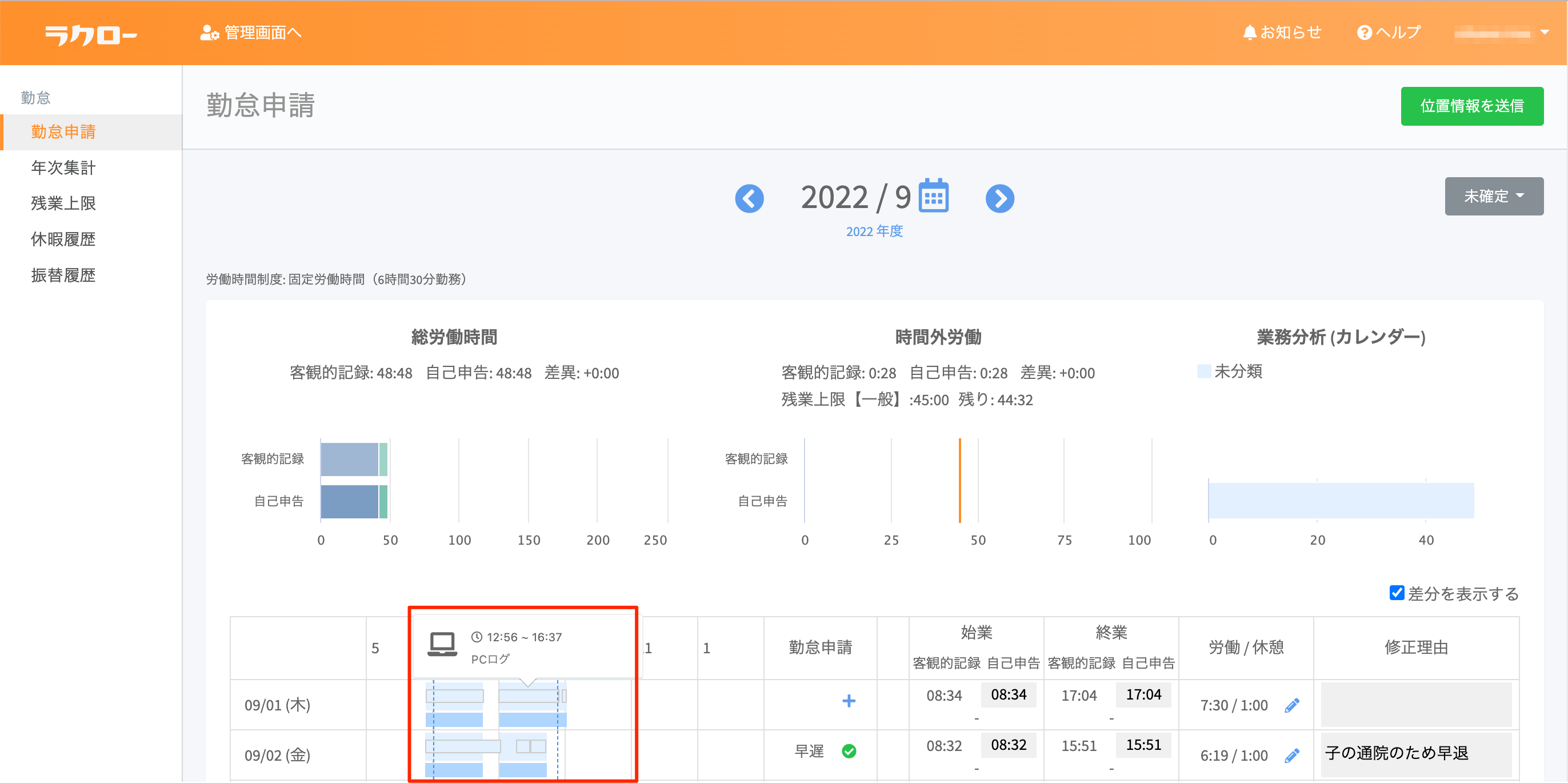This screenshot has width=1568, height=783.
Task: Click 09/01 self-reported start time 08:34
Action: 1008,695
